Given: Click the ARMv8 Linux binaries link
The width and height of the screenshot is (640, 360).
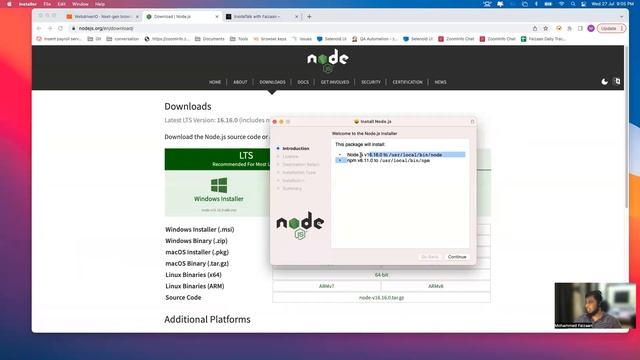Looking at the screenshot, I should click(436, 286).
